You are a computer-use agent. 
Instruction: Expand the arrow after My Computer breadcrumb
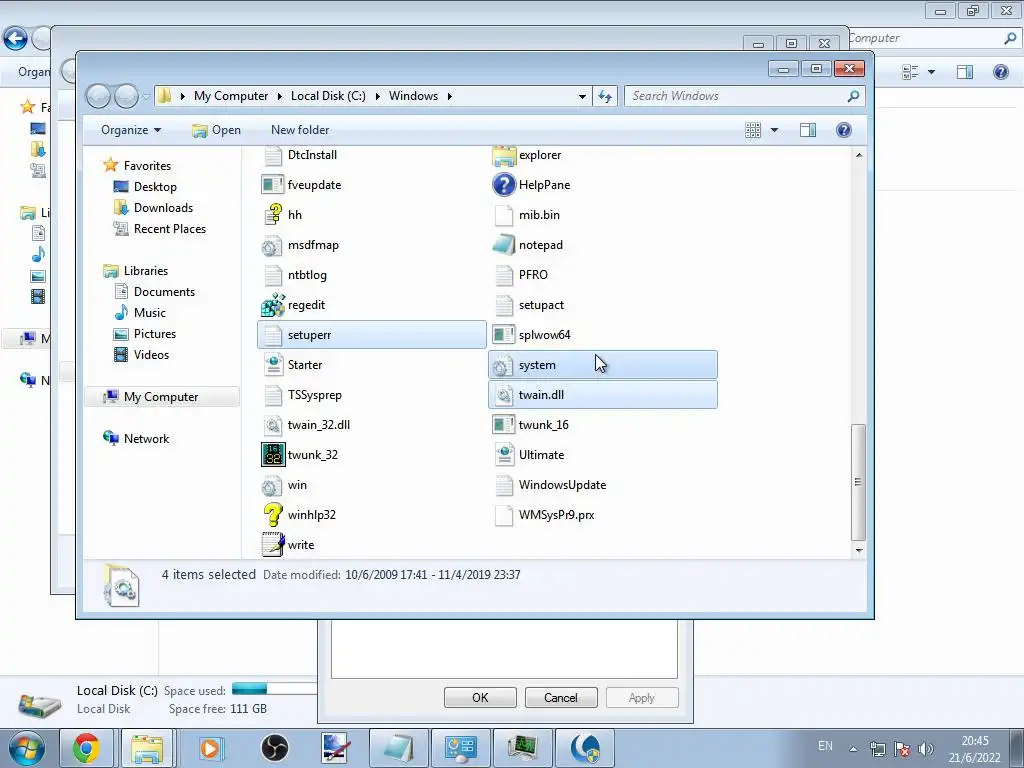click(280, 97)
